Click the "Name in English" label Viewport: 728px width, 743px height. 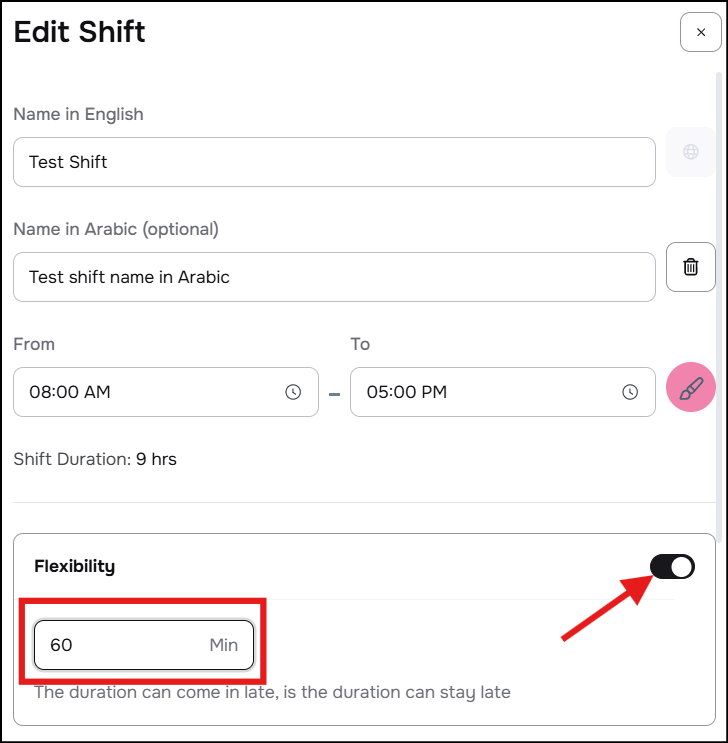78,114
